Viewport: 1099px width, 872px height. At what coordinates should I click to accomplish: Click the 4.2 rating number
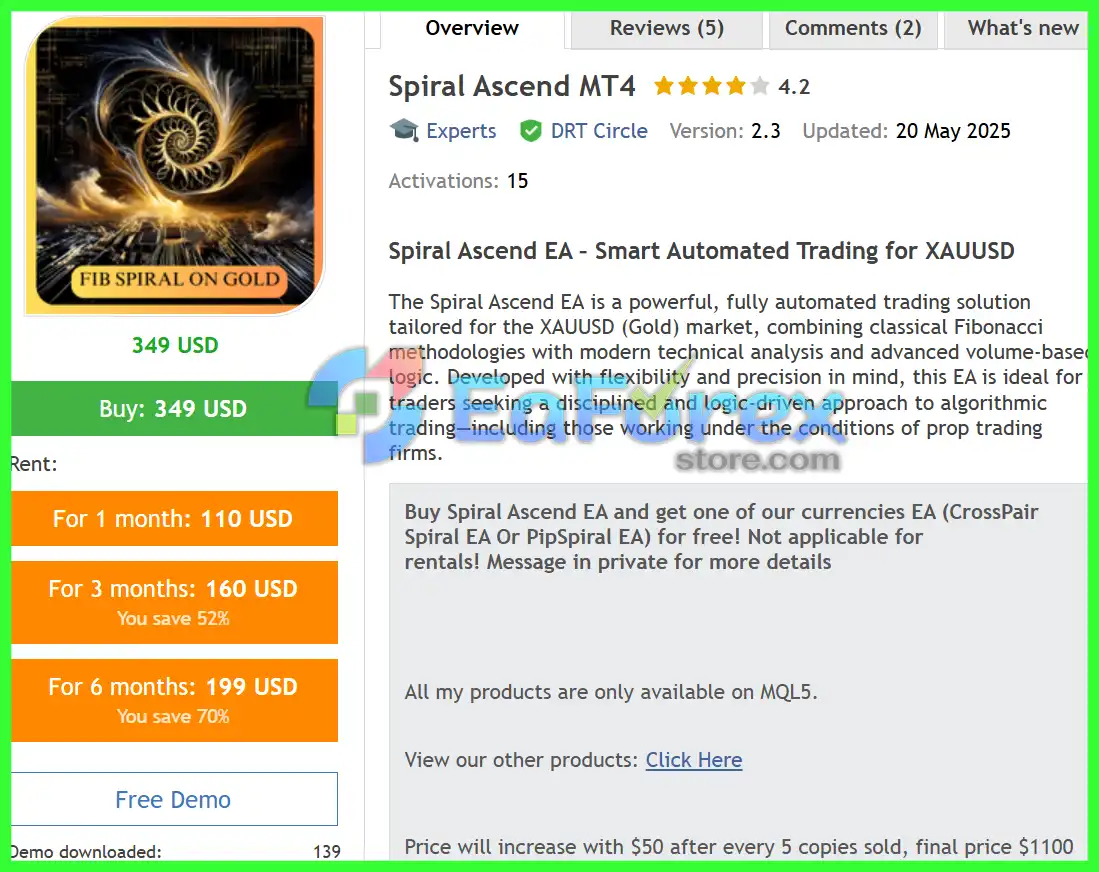coord(794,87)
